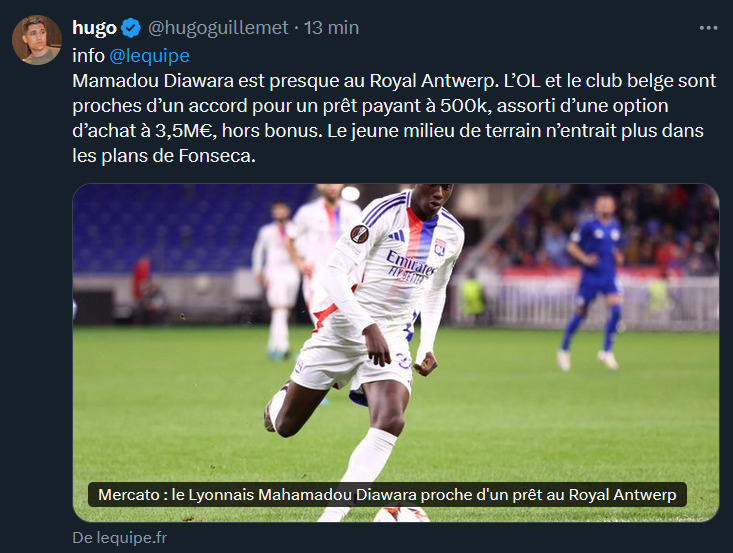Click hugo's profile avatar picture
733x553 pixels.
[36, 40]
